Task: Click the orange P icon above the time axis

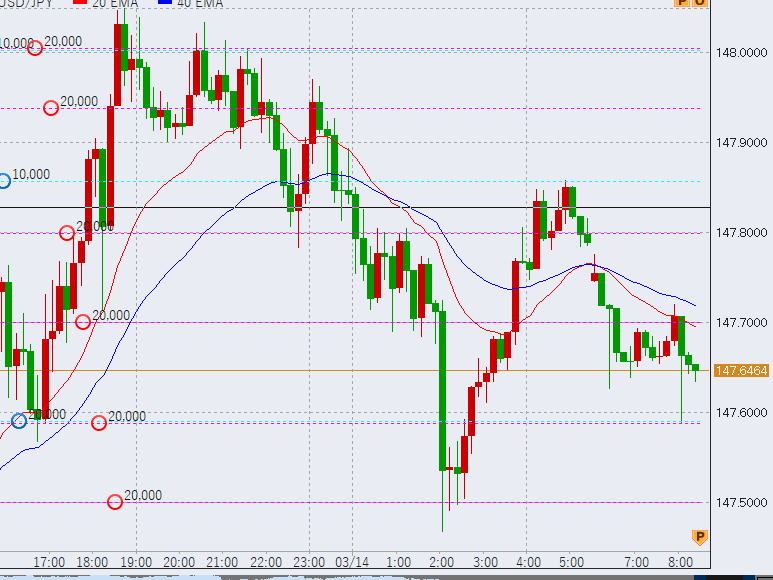Action: 699,537
